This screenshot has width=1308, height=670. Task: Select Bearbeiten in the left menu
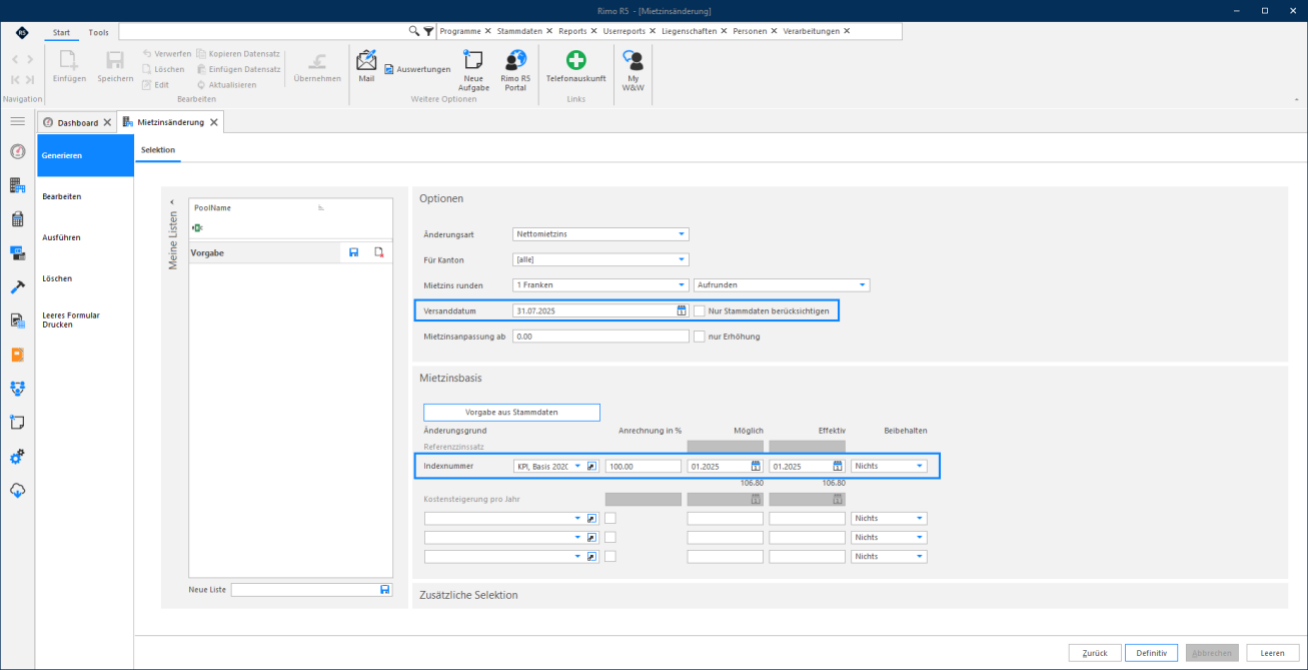(x=85, y=197)
